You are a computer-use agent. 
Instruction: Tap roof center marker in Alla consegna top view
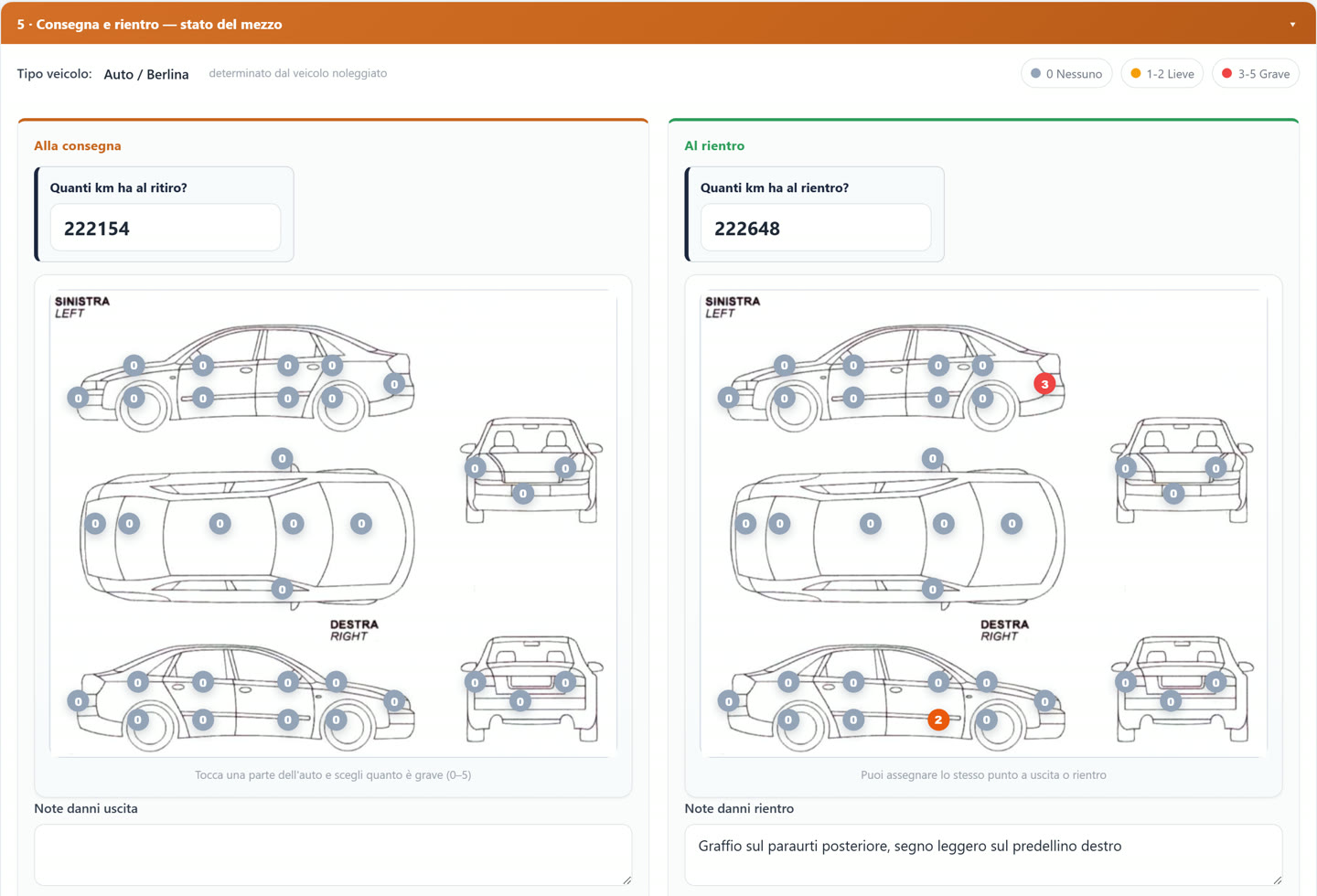(x=219, y=524)
